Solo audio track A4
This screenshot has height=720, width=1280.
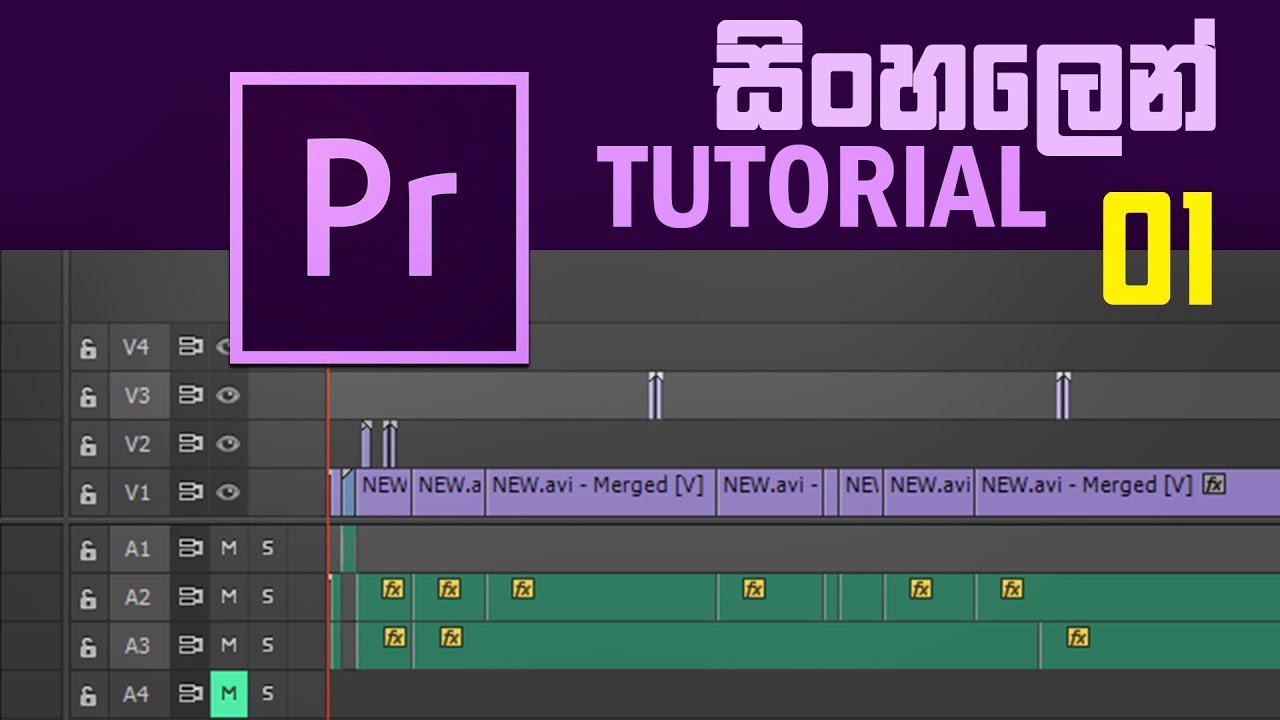tap(267, 693)
